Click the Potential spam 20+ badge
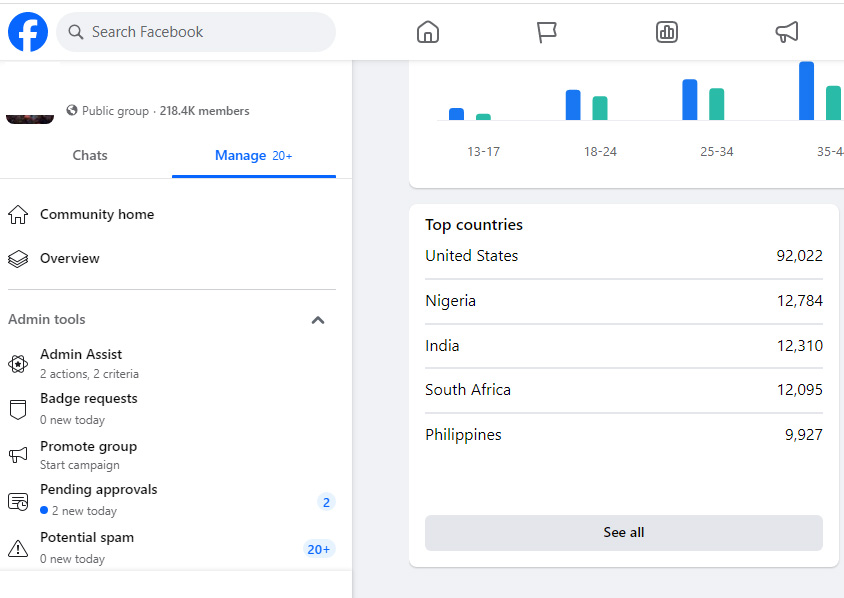Viewport: 844px width, 598px height. [x=319, y=550]
